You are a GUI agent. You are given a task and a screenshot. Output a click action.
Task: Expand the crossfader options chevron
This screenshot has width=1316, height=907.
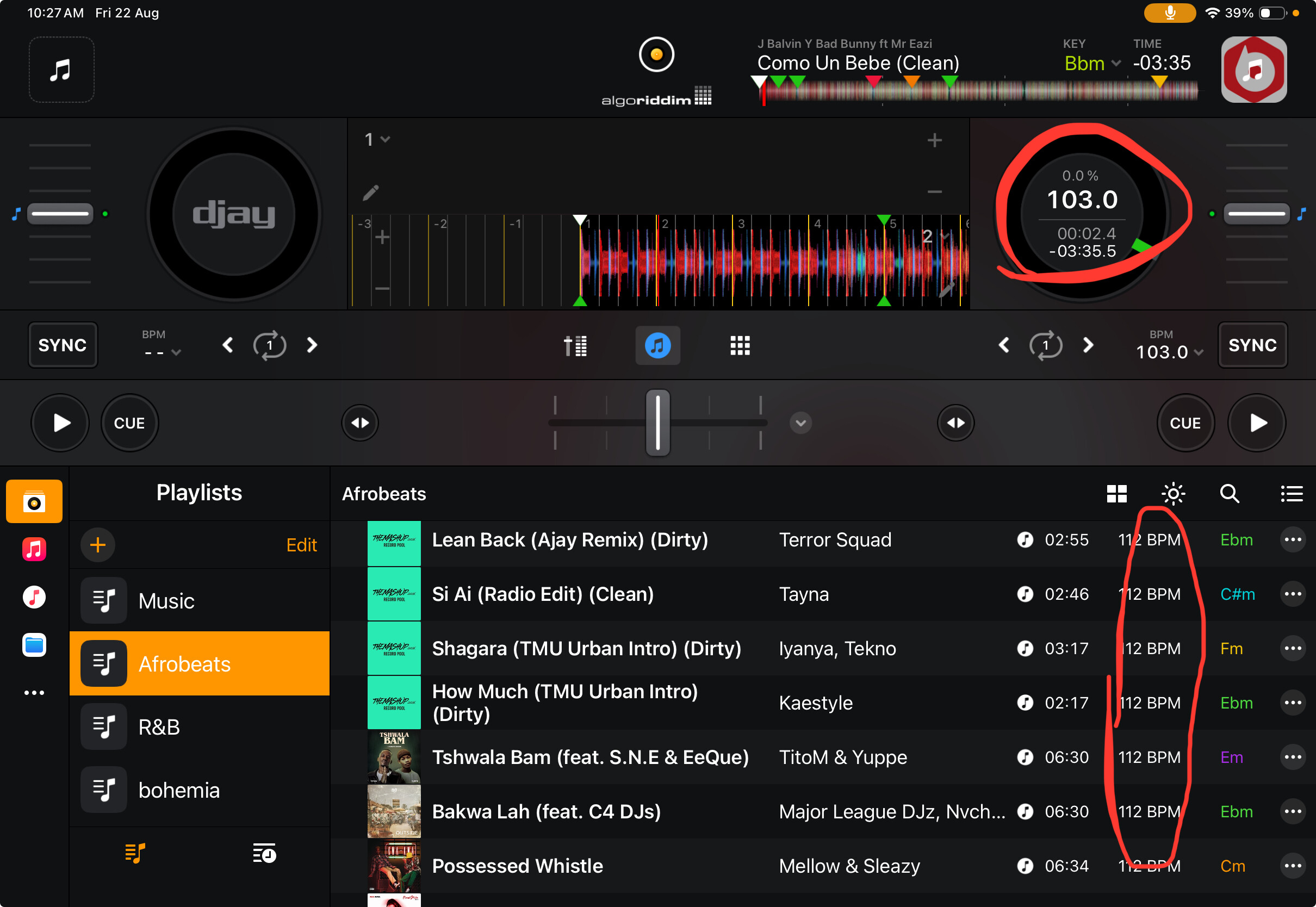click(x=800, y=423)
